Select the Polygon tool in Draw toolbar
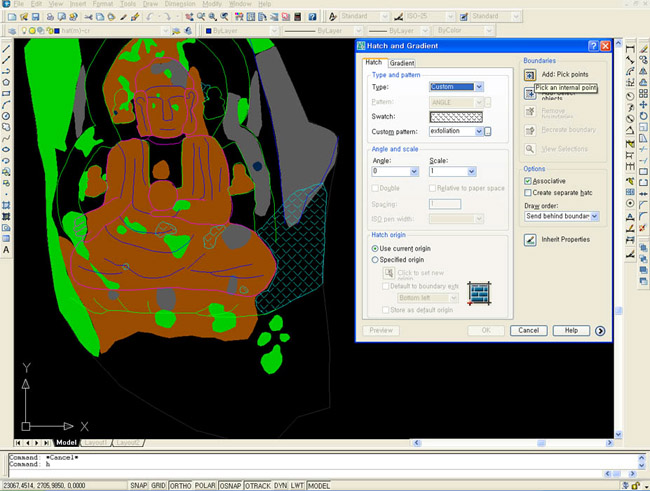Viewport: 650px width, 491px height. coord(6,83)
